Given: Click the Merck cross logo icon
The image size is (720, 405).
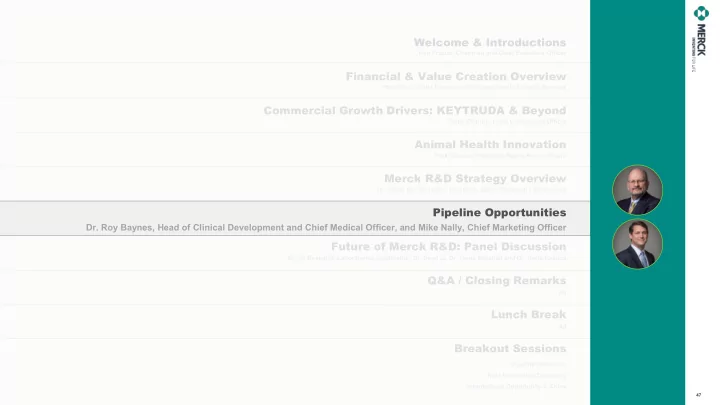Looking at the screenshot, I should [x=701, y=13].
